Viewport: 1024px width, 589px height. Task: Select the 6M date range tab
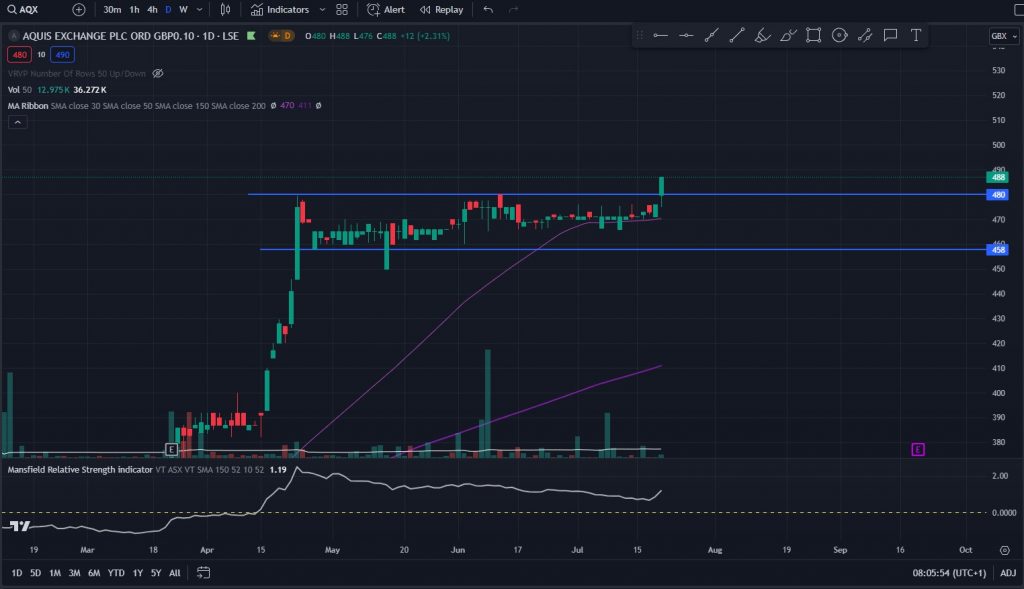coord(94,573)
